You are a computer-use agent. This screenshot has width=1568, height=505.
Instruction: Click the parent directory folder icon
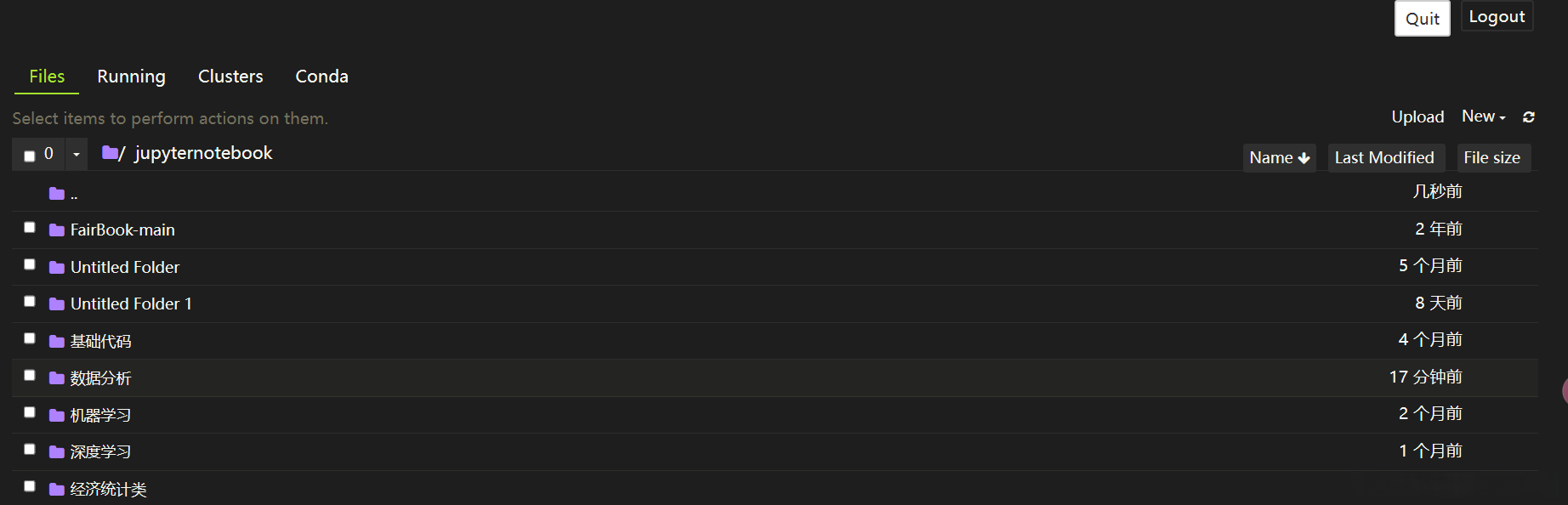click(x=57, y=194)
